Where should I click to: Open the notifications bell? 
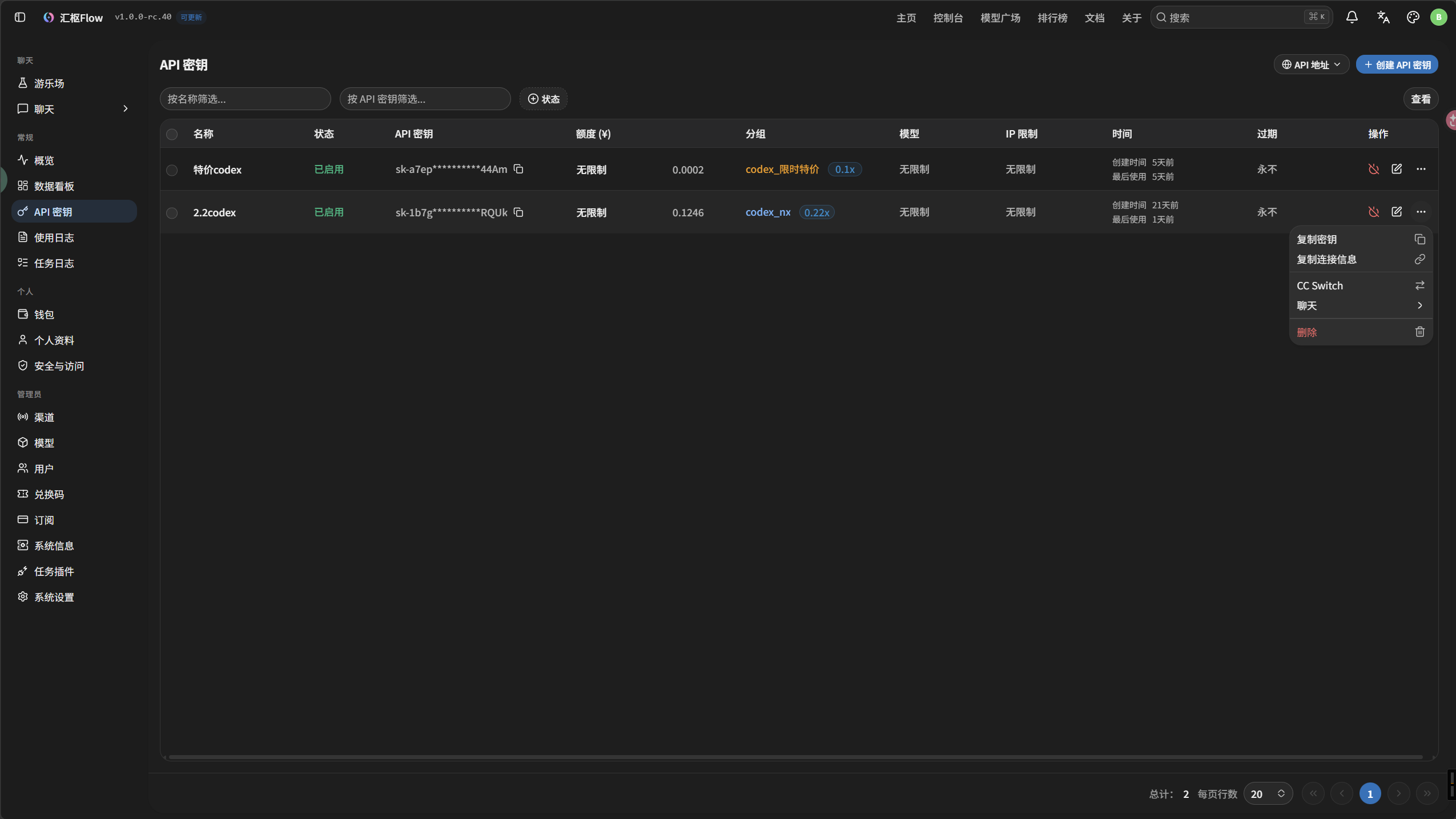tap(1352, 17)
